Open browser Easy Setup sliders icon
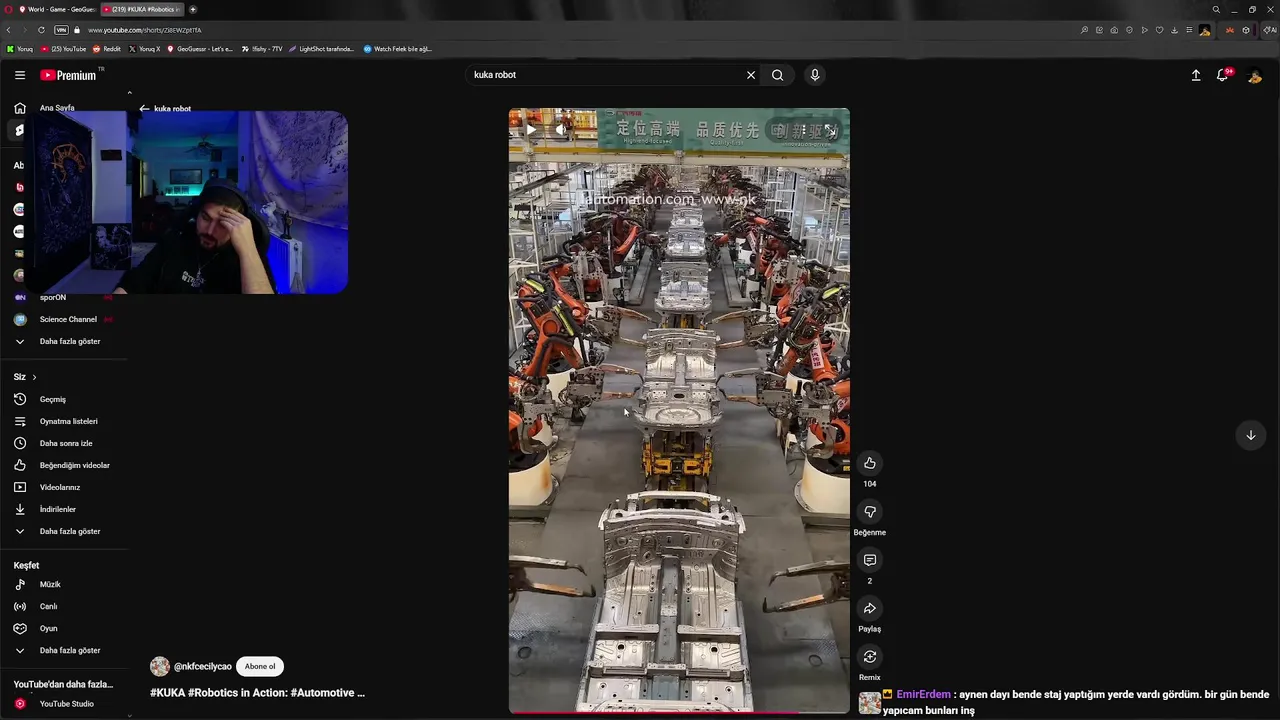The width and height of the screenshot is (1280, 720). (x=1189, y=30)
